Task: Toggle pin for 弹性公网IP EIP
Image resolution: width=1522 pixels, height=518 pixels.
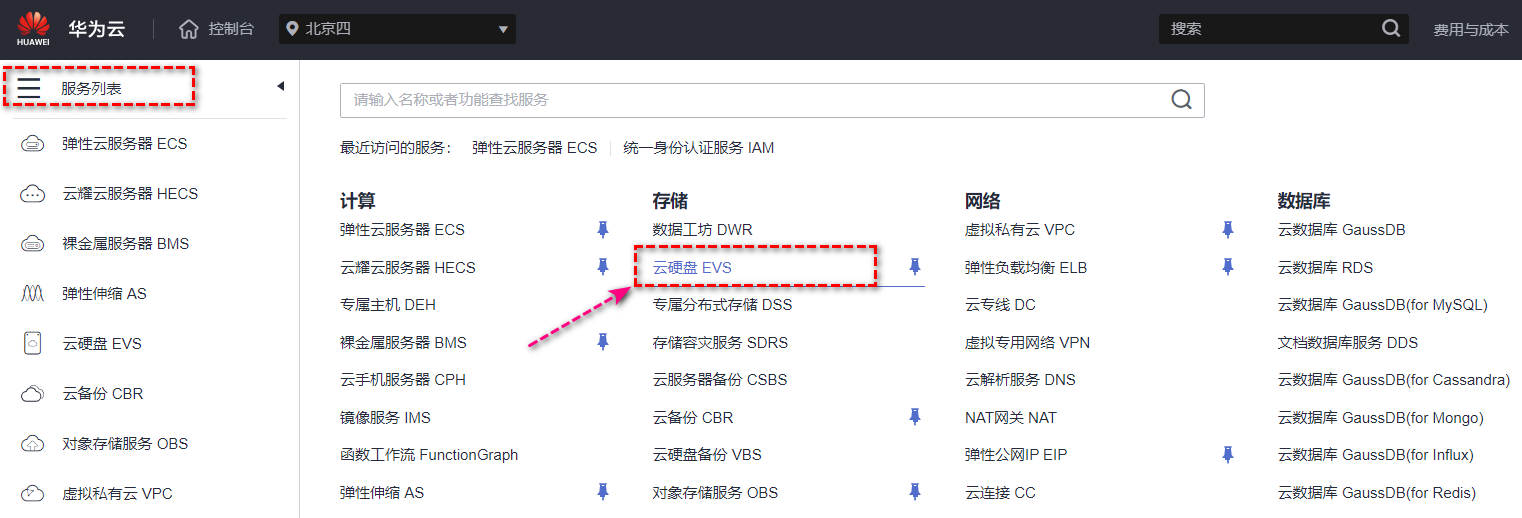Action: (1227, 455)
